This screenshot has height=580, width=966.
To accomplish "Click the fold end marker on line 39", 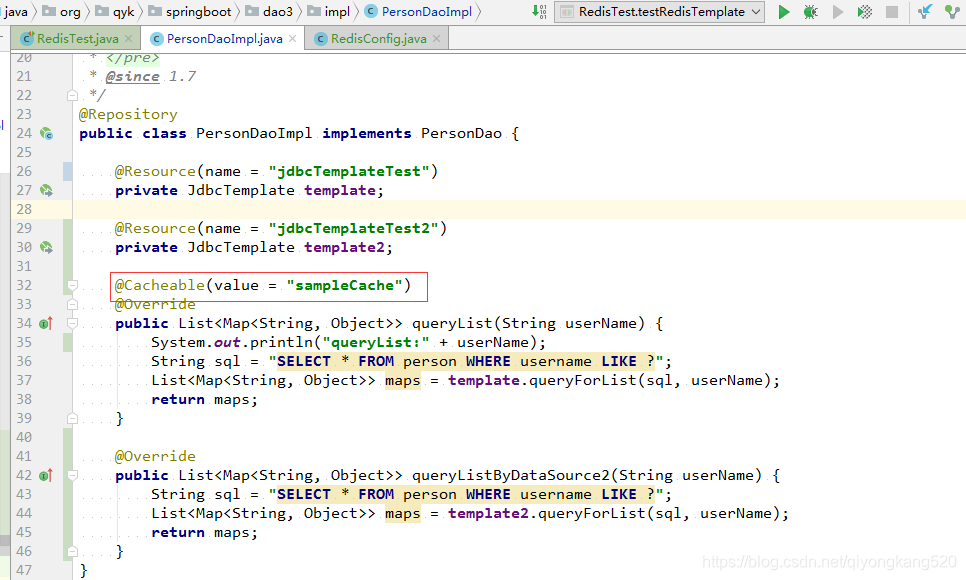I will (72, 419).
